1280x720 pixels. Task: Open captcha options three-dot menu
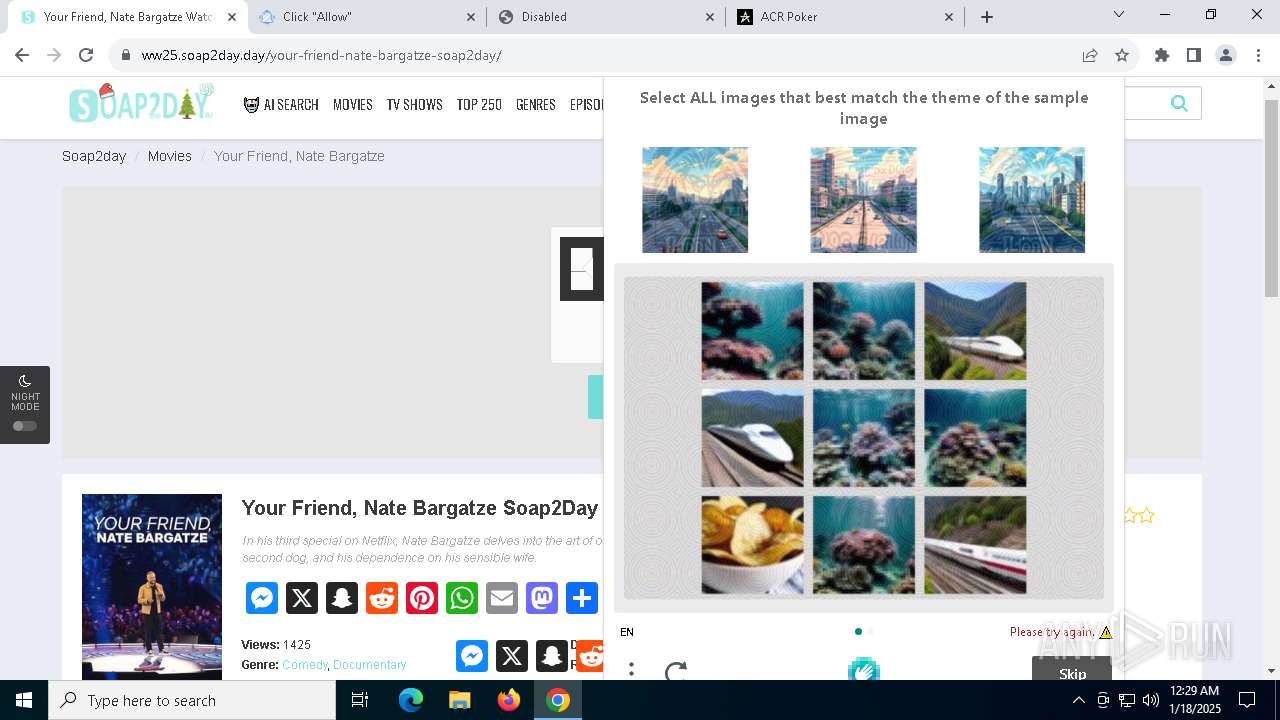click(x=631, y=670)
